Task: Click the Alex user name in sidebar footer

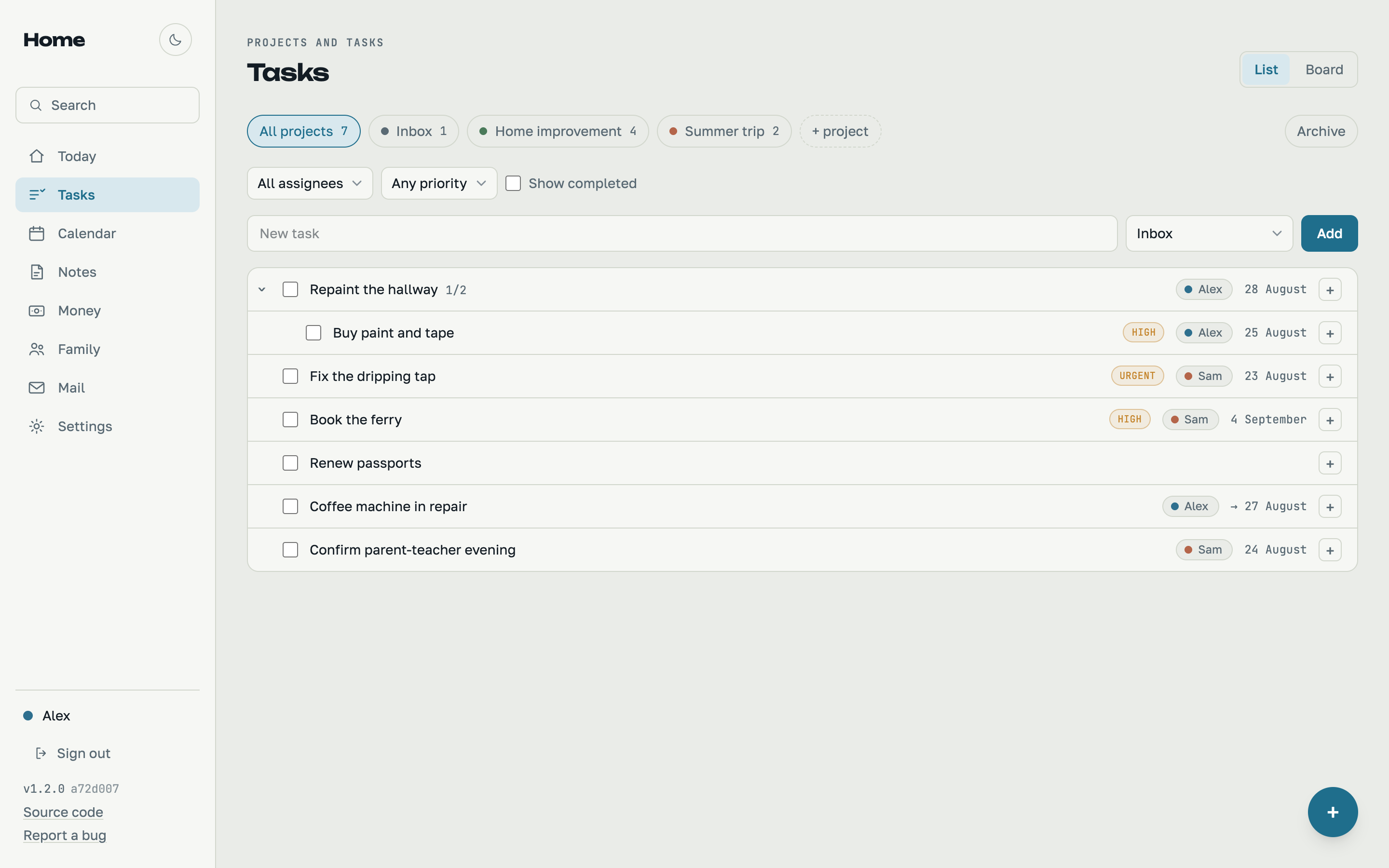Action: [x=56, y=715]
